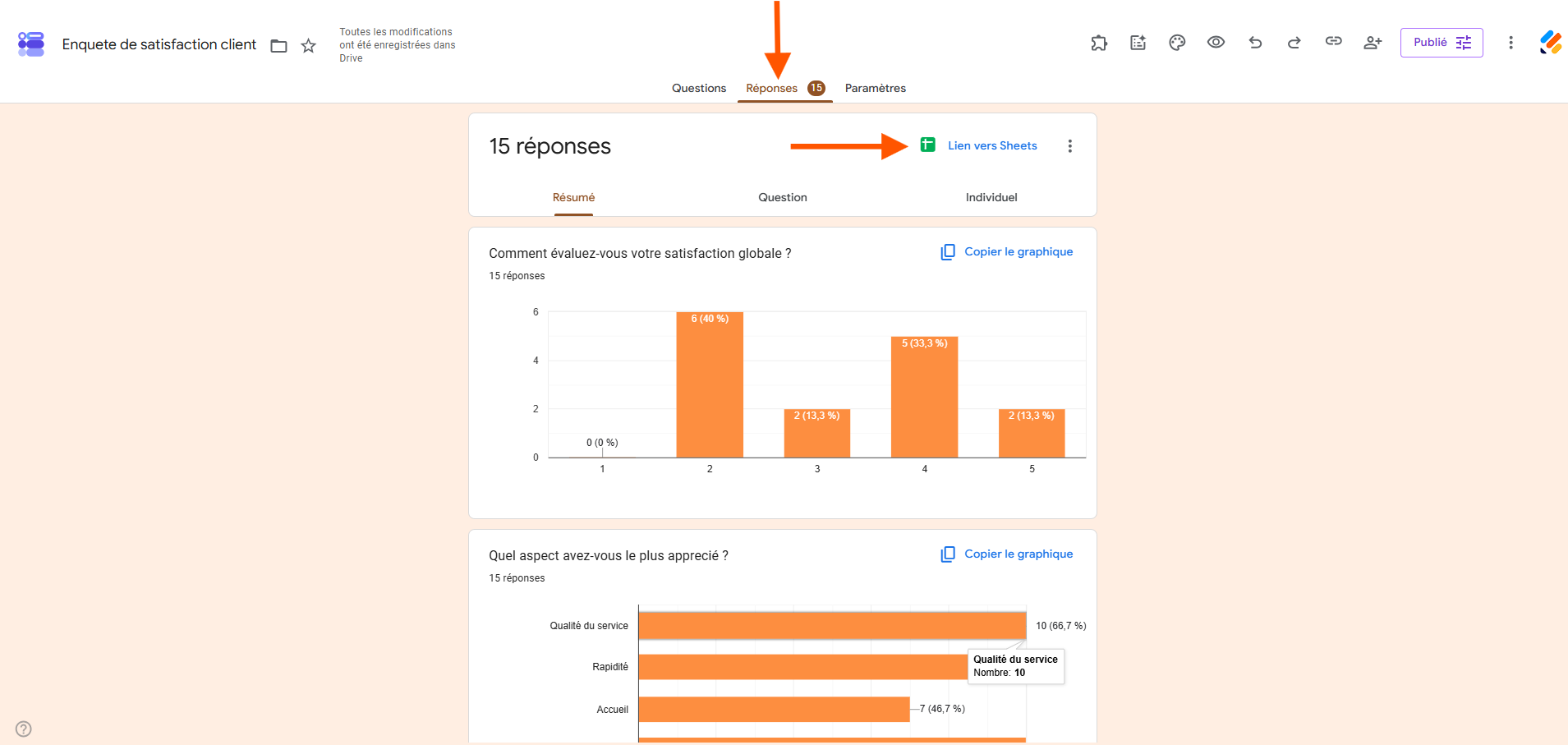The width and height of the screenshot is (1568, 745).
Task: Select the Question sub-tab
Action: (x=783, y=197)
